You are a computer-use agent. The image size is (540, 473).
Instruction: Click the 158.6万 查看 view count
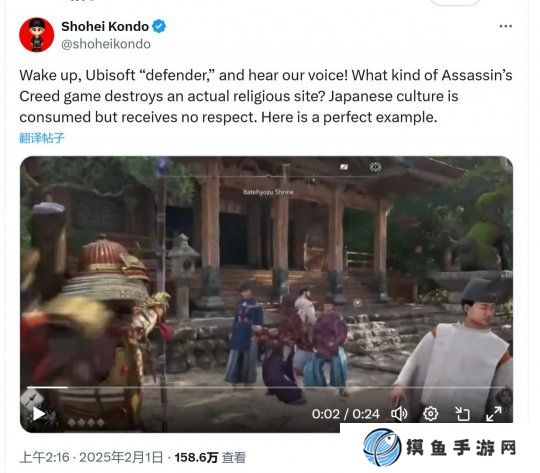point(210,457)
